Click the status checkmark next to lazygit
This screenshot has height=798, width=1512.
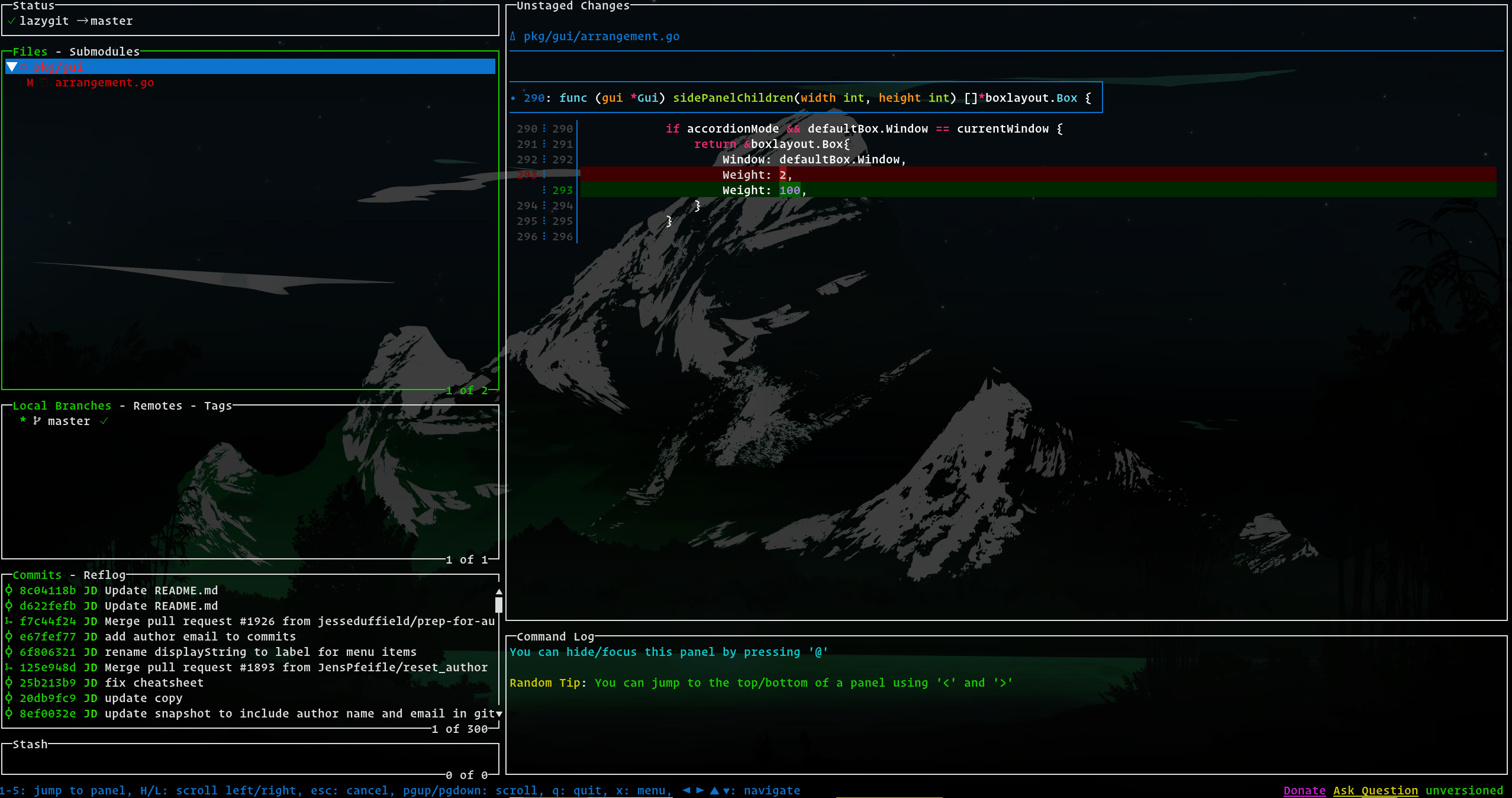tap(11, 21)
